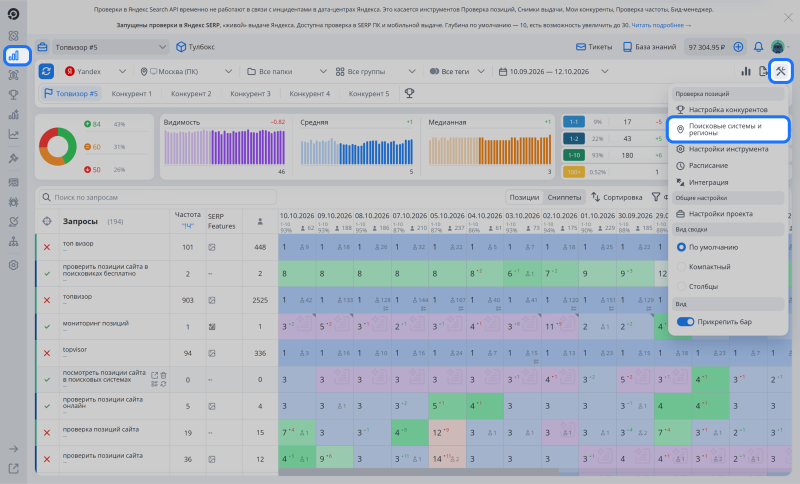Expand Все папки dropdown
Viewport: 800px width, 484px height.
click(286, 71)
